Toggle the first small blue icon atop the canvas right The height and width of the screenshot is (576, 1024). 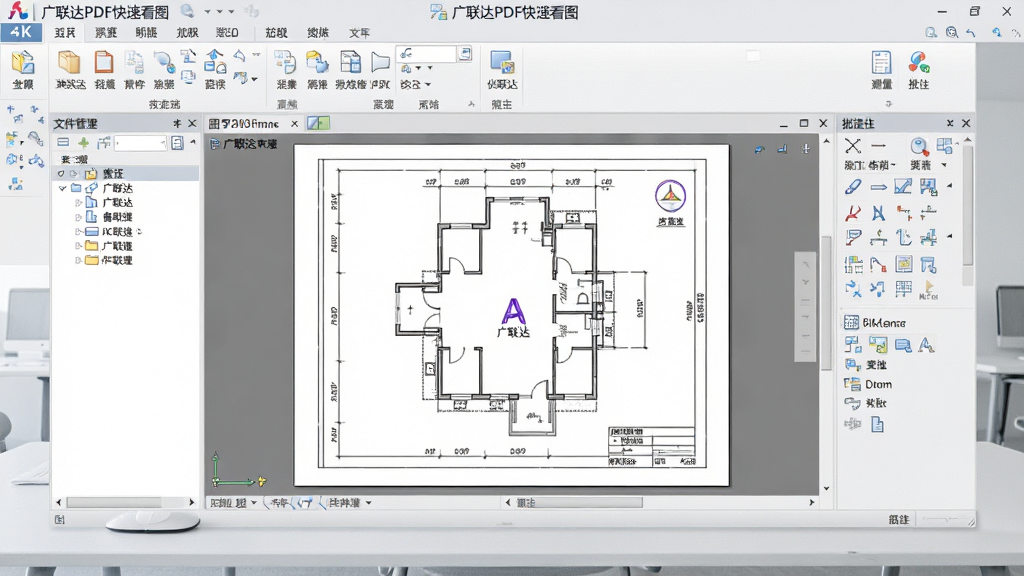759,149
